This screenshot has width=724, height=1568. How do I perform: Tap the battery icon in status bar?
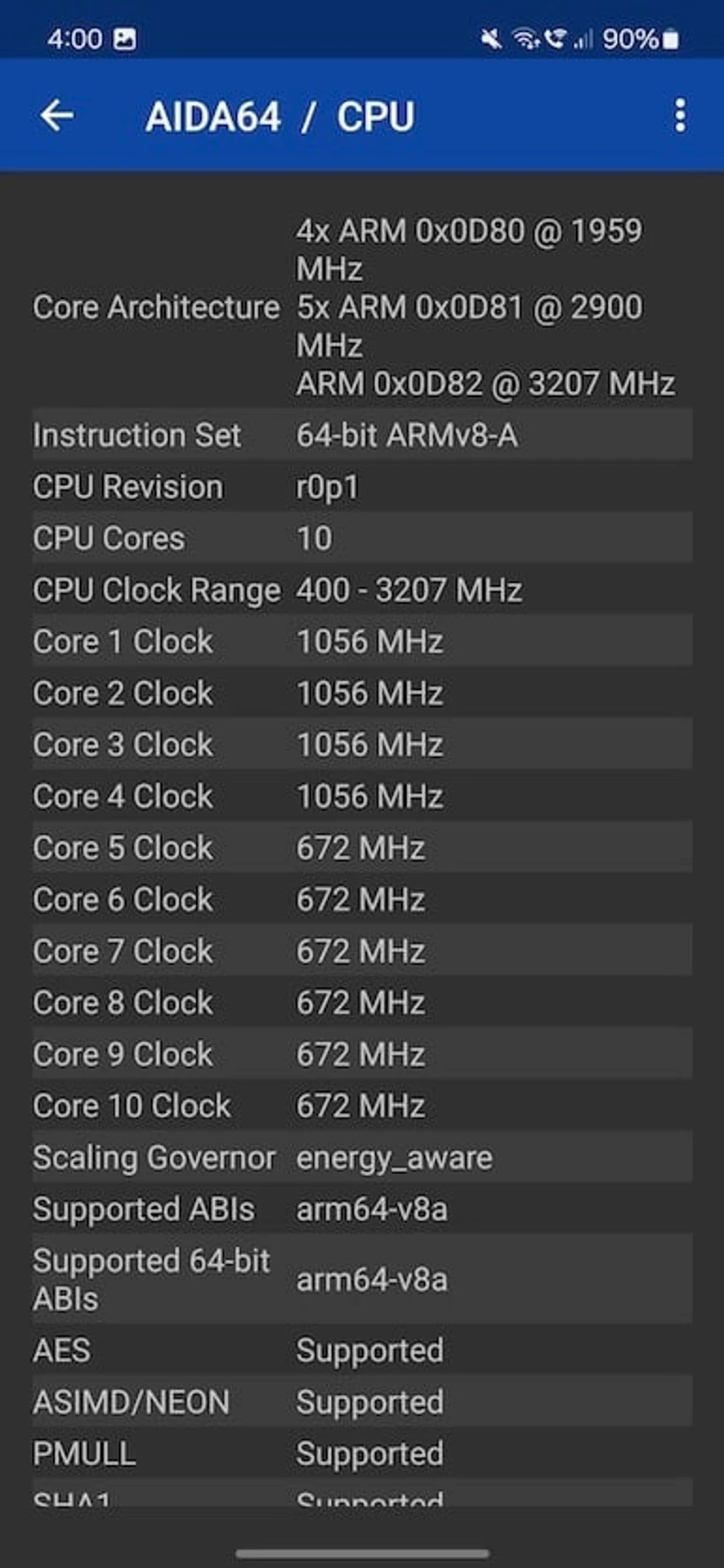670,39
